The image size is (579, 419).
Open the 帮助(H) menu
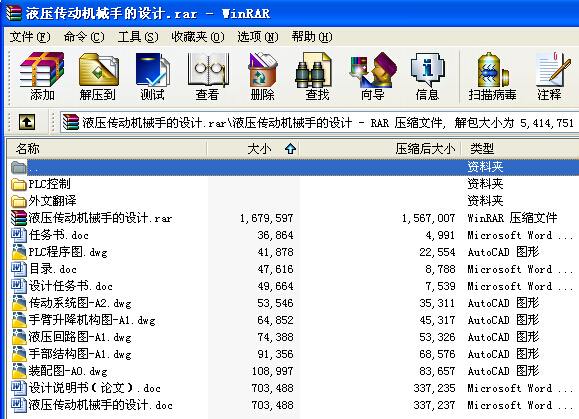[x=312, y=37]
